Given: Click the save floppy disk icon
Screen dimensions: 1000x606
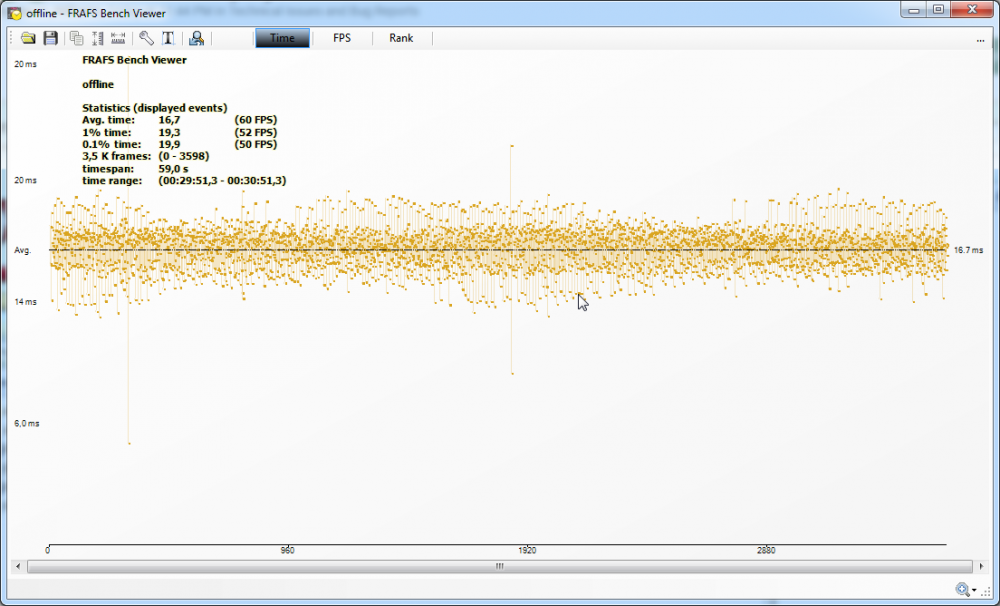Looking at the screenshot, I should pos(50,38).
